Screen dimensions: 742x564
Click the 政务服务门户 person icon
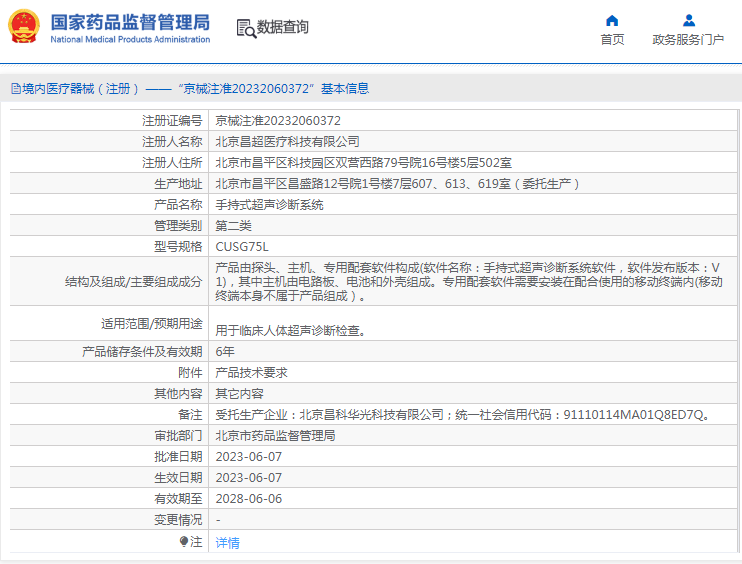coord(689,20)
